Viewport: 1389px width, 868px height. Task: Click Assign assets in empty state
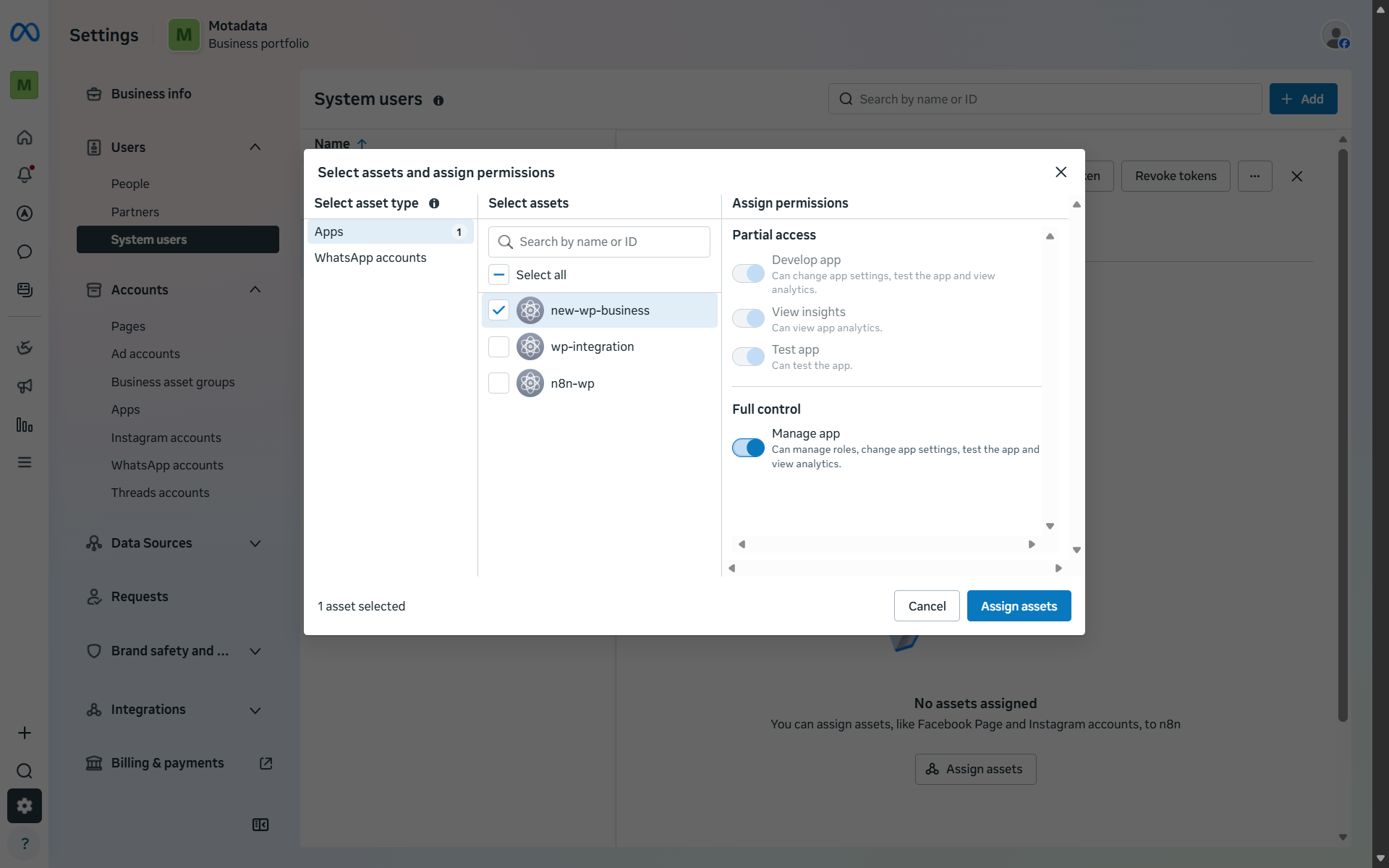pos(975,769)
